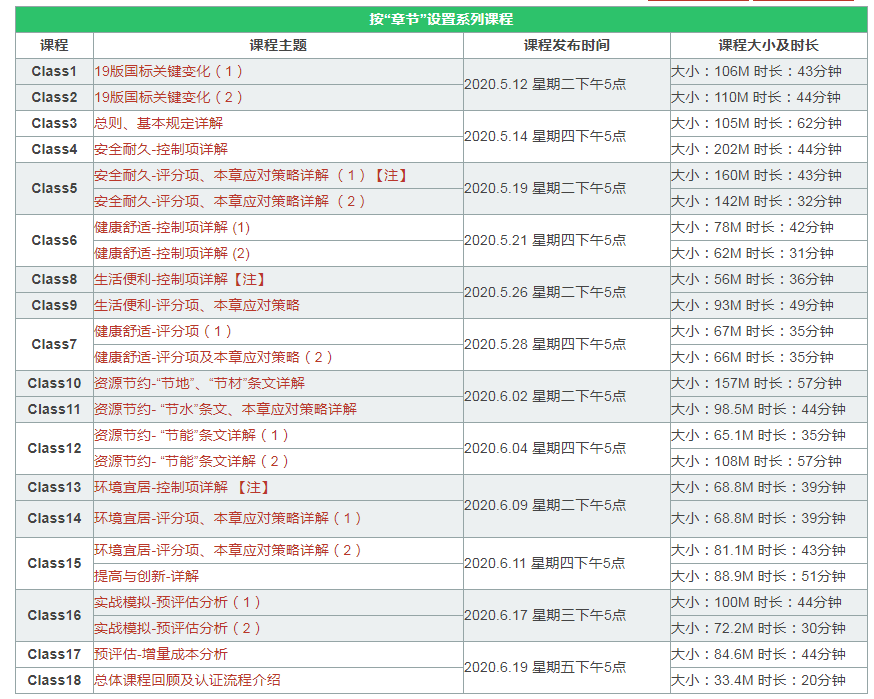Open 生活便利-评分项、本章应对策略 link

pyautogui.click(x=197, y=305)
